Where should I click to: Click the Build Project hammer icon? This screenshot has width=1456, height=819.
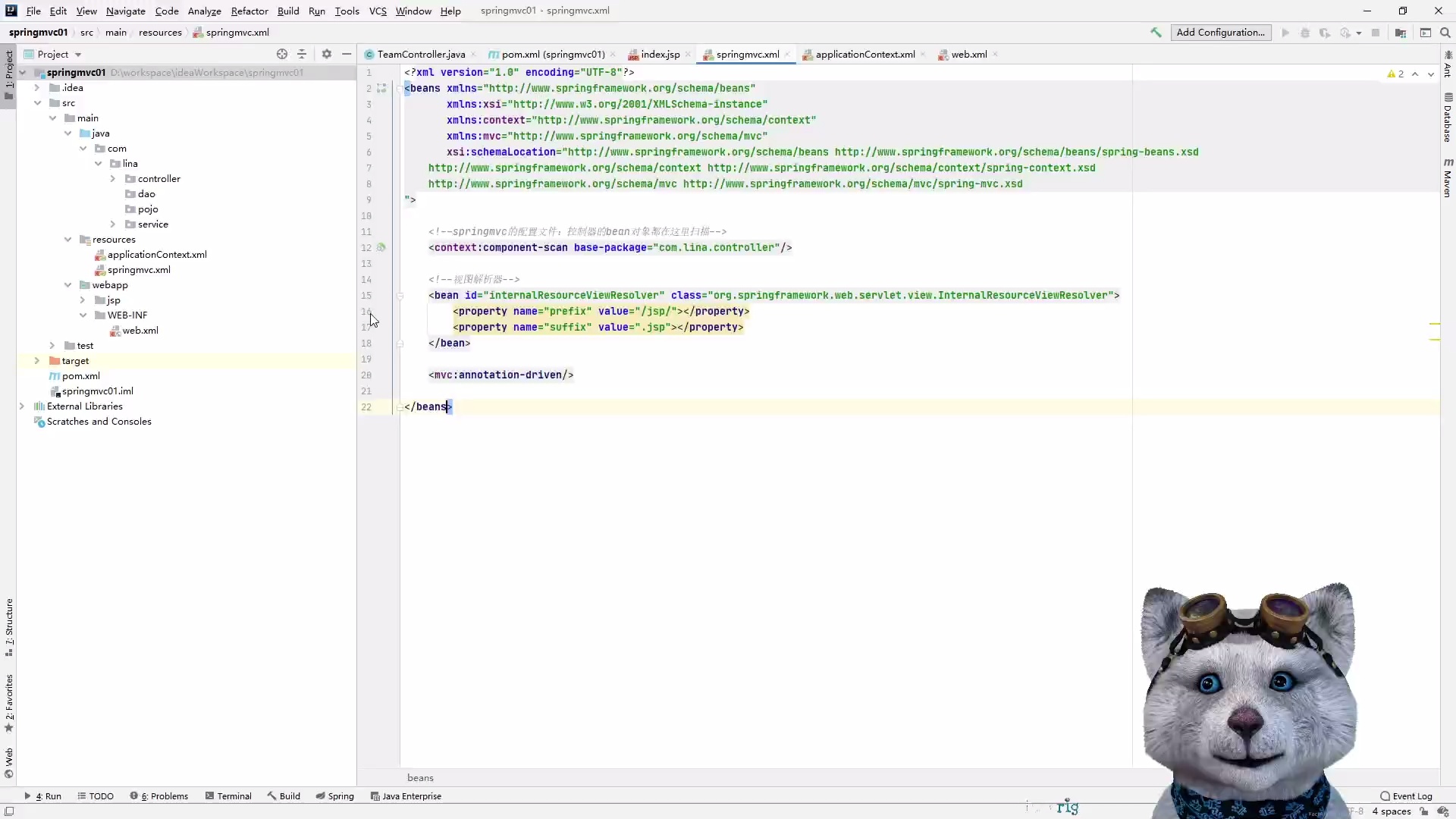click(1156, 33)
